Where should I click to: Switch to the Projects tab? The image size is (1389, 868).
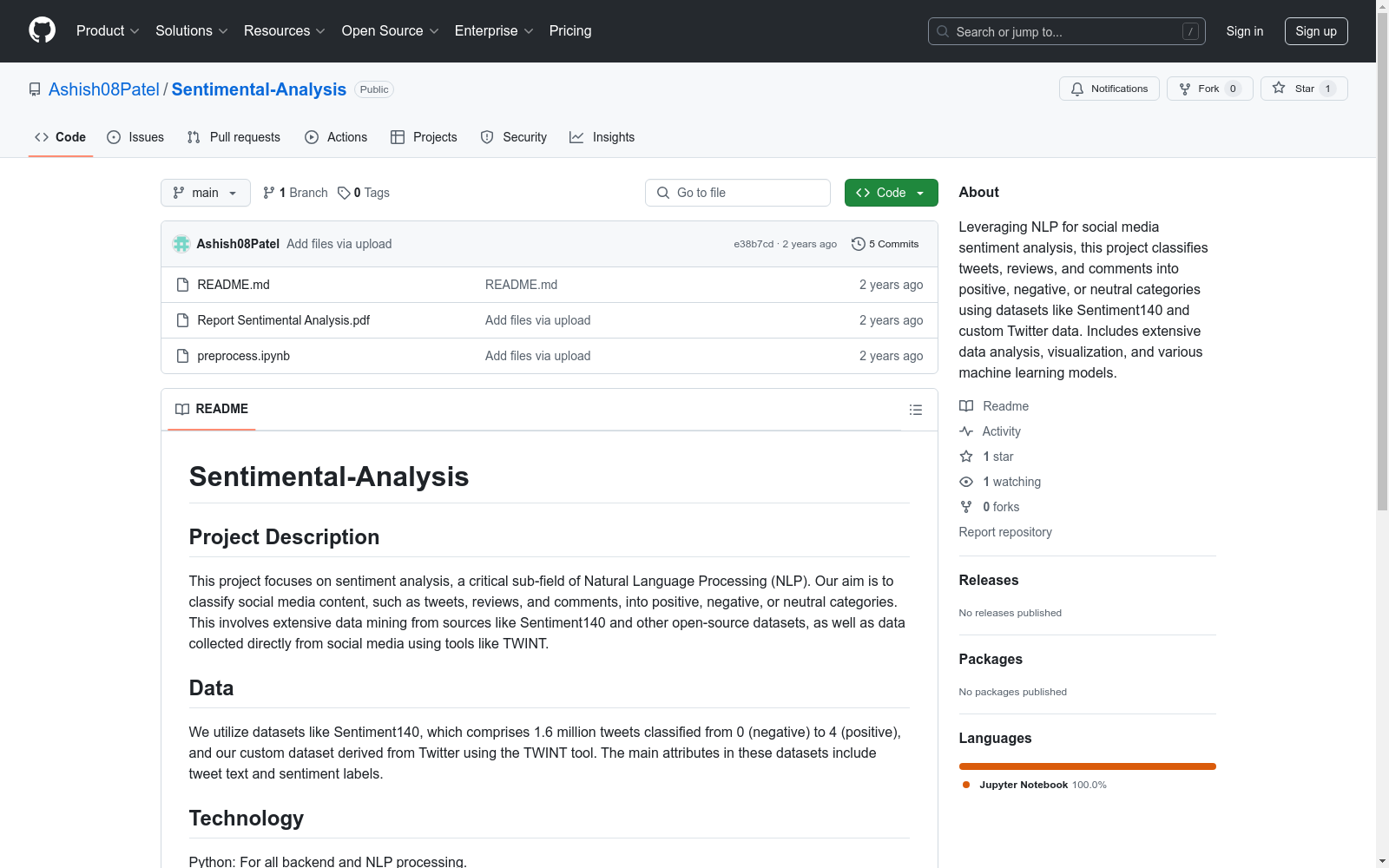tap(424, 137)
